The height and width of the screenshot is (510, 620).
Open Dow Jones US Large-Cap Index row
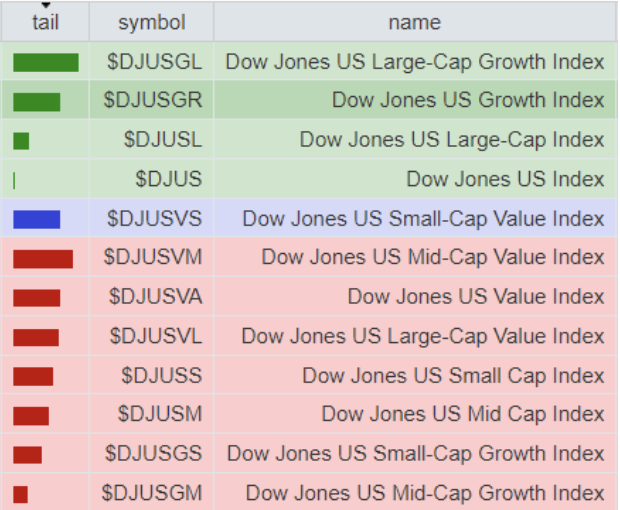click(451, 141)
